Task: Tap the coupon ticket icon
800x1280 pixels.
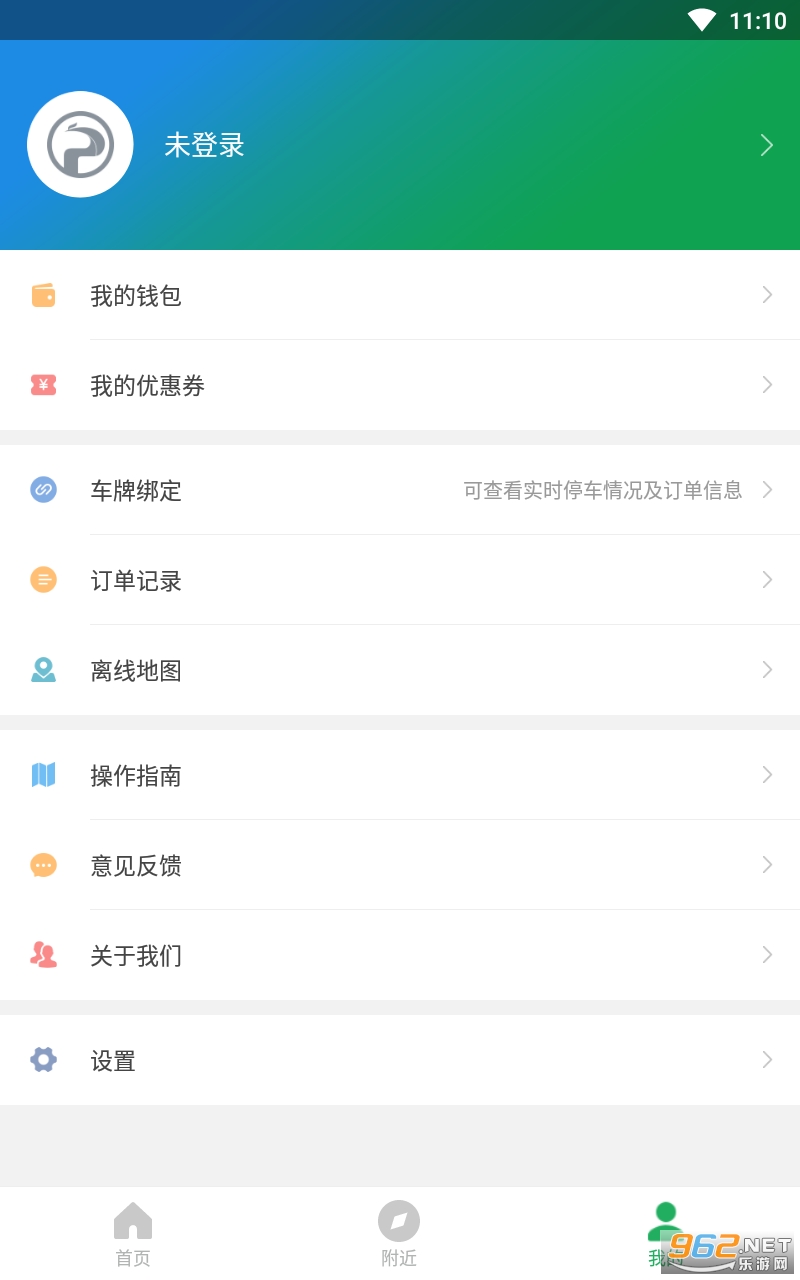Action: (x=43, y=385)
